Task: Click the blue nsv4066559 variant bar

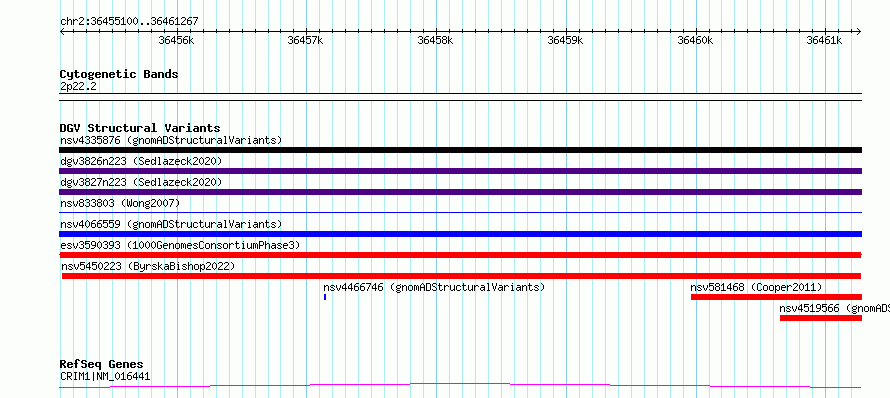Action: (460, 234)
